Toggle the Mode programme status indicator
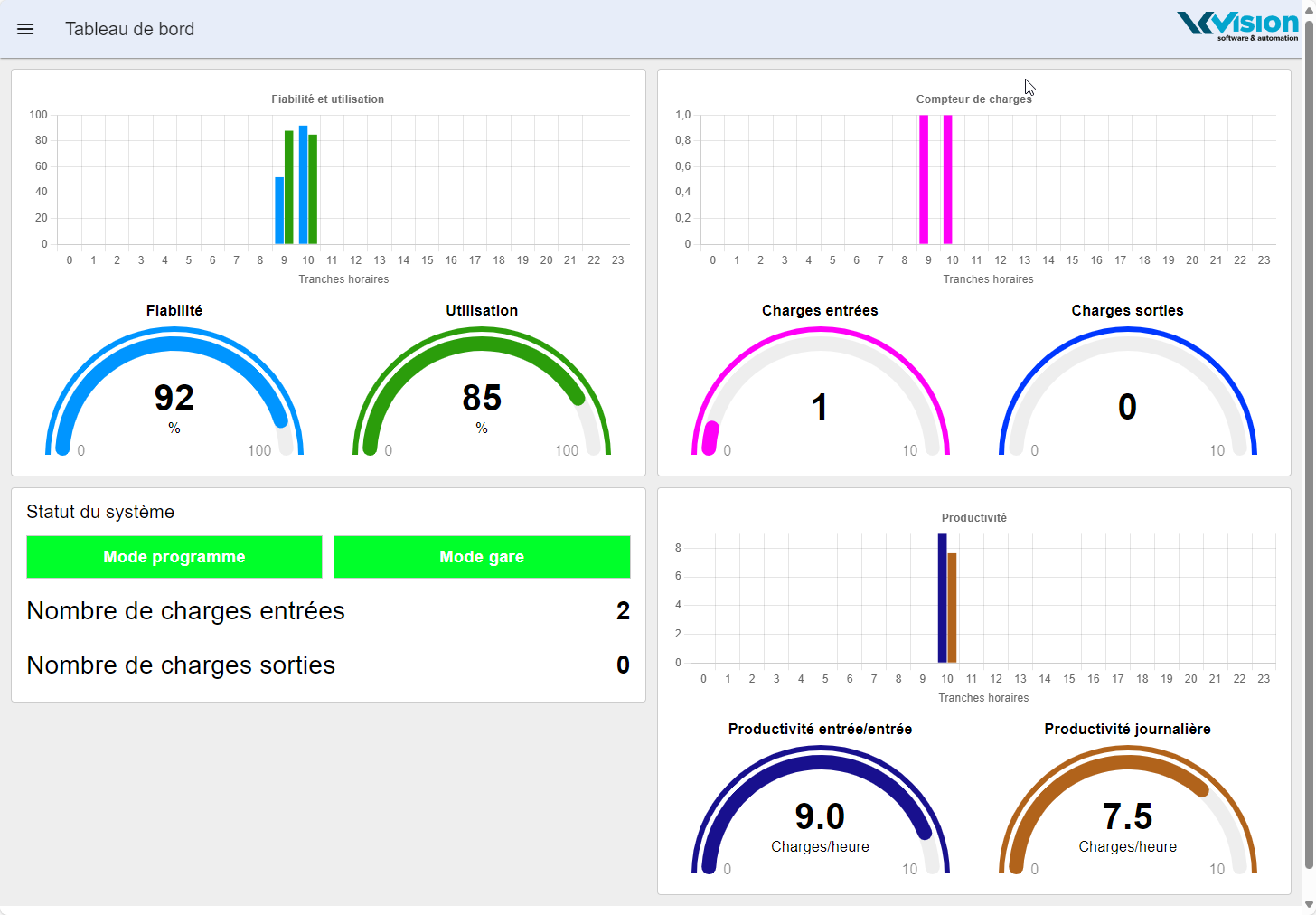 [174, 557]
